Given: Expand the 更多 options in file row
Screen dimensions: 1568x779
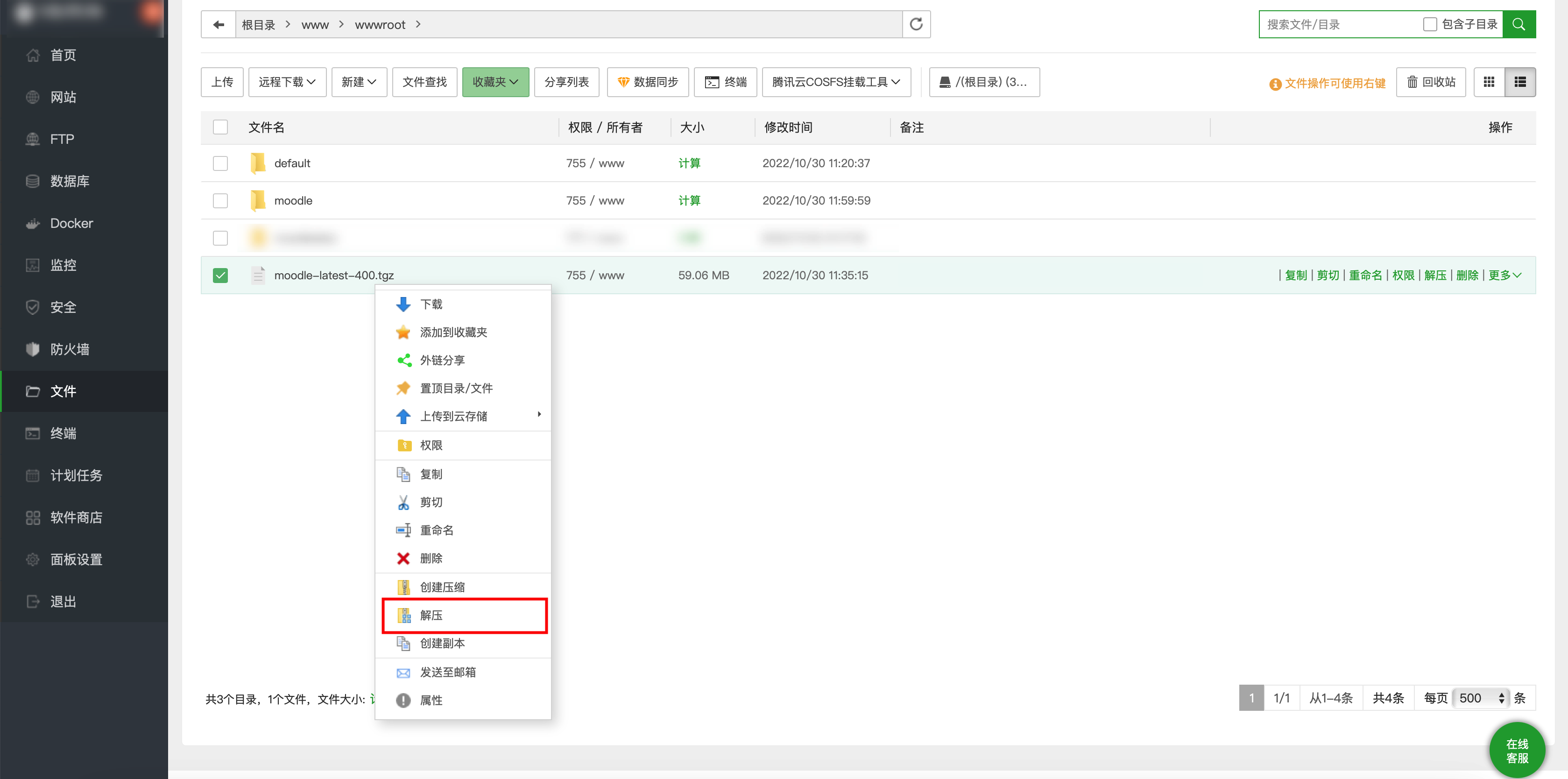Looking at the screenshot, I should click(1504, 276).
